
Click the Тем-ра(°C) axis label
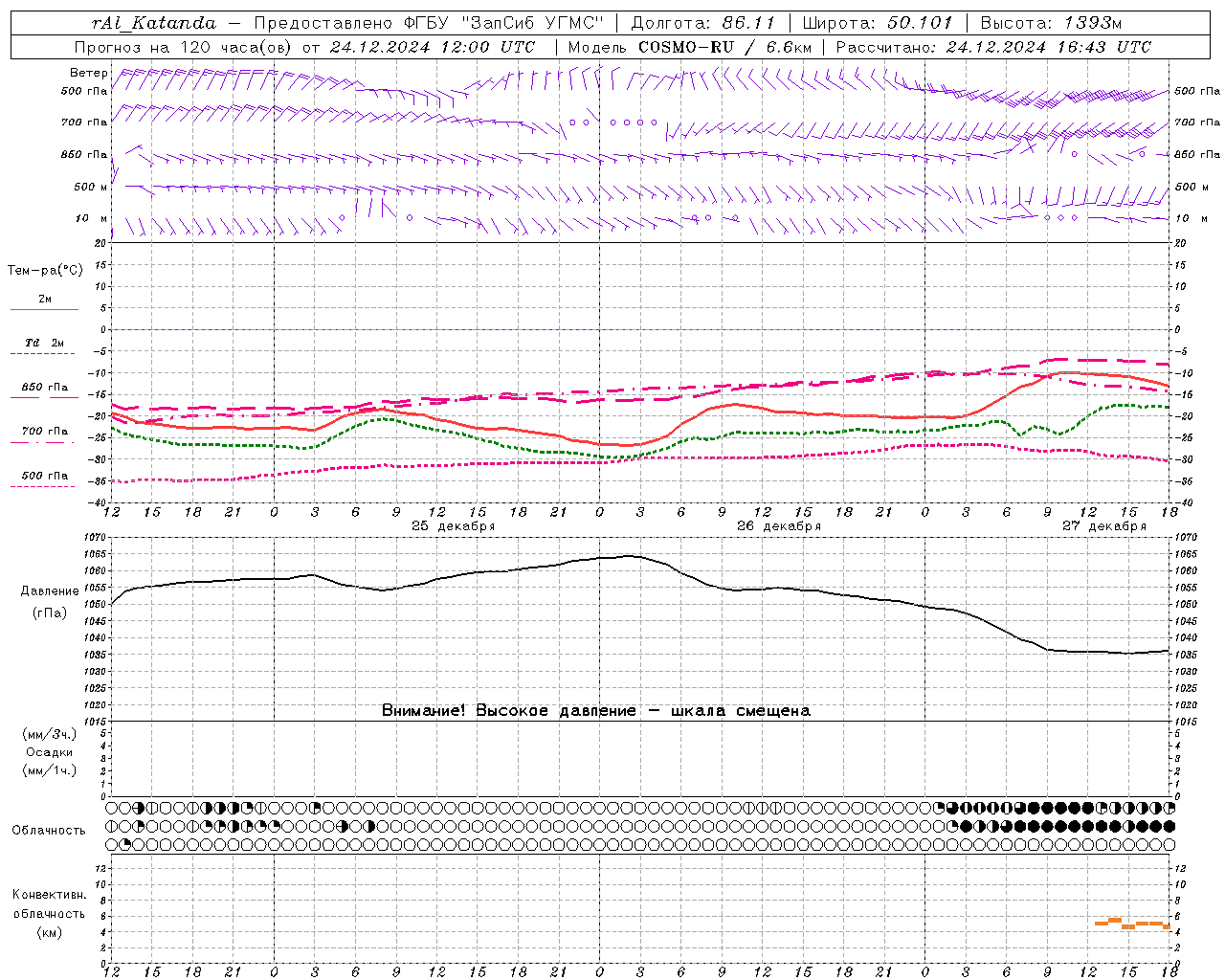click(45, 271)
